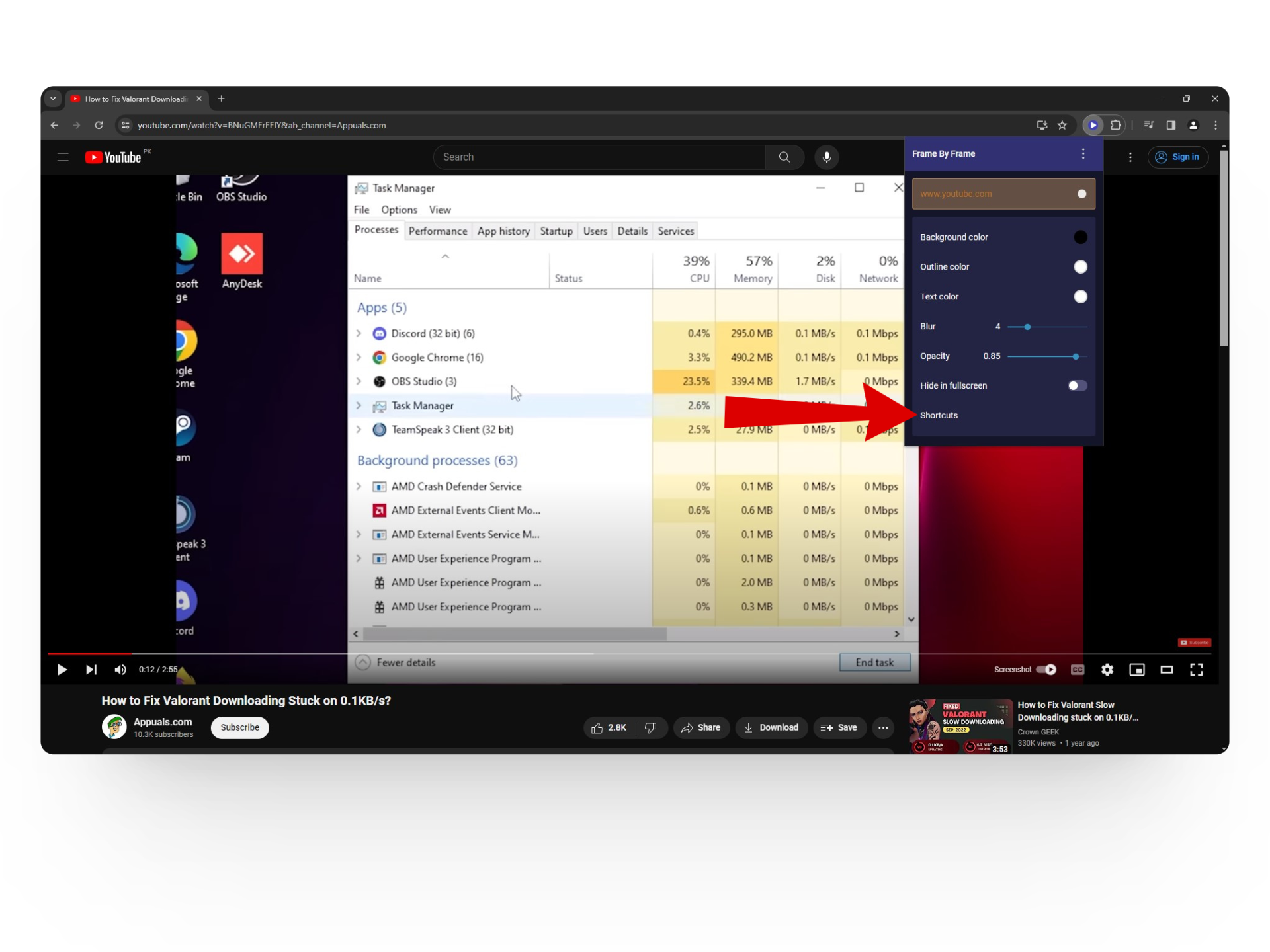Toggle the Screenshot autoplay switch
The height and width of the screenshot is (952, 1270).
[1046, 670]
